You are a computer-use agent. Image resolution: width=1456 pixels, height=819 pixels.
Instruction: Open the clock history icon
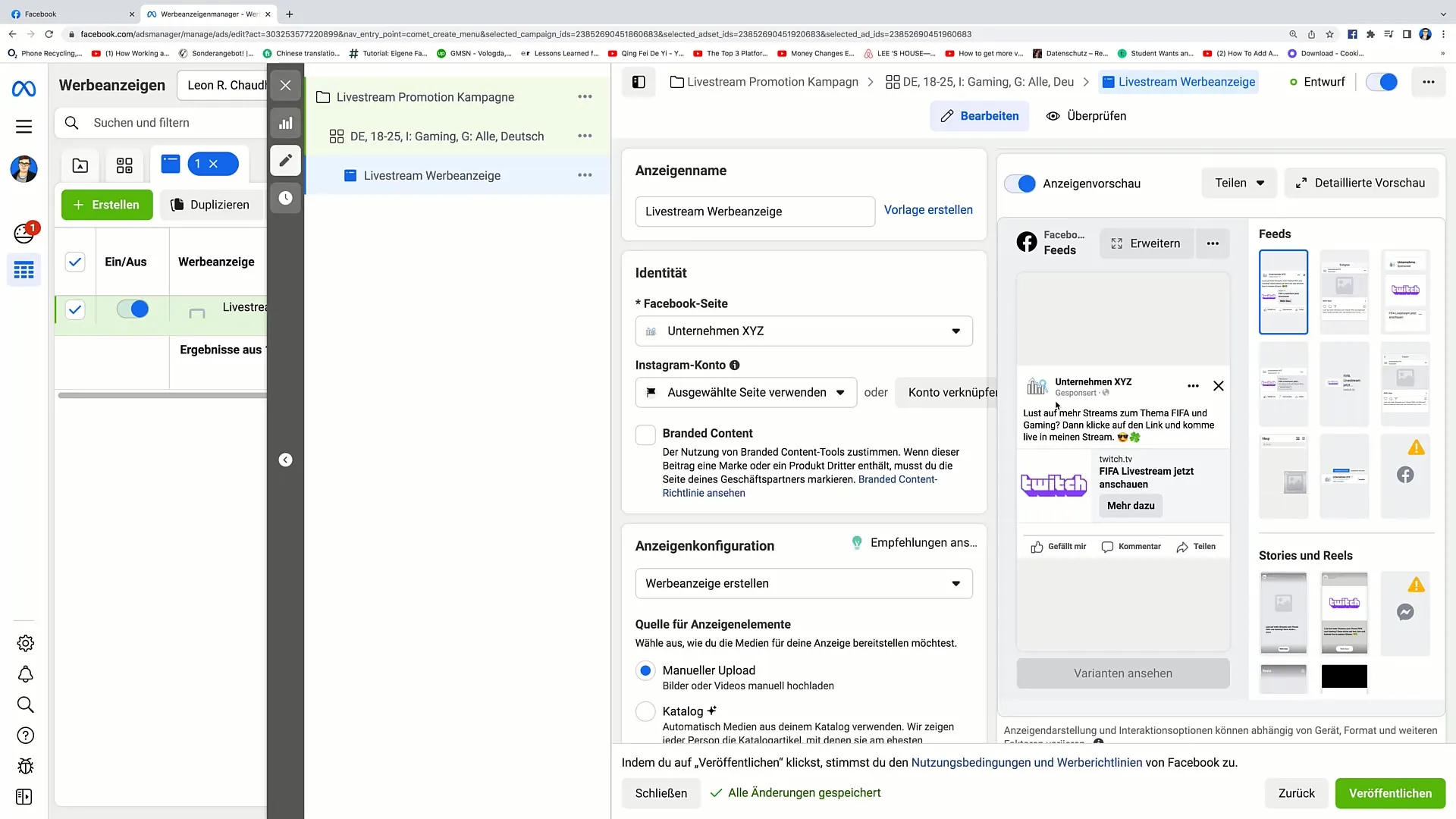285,198
